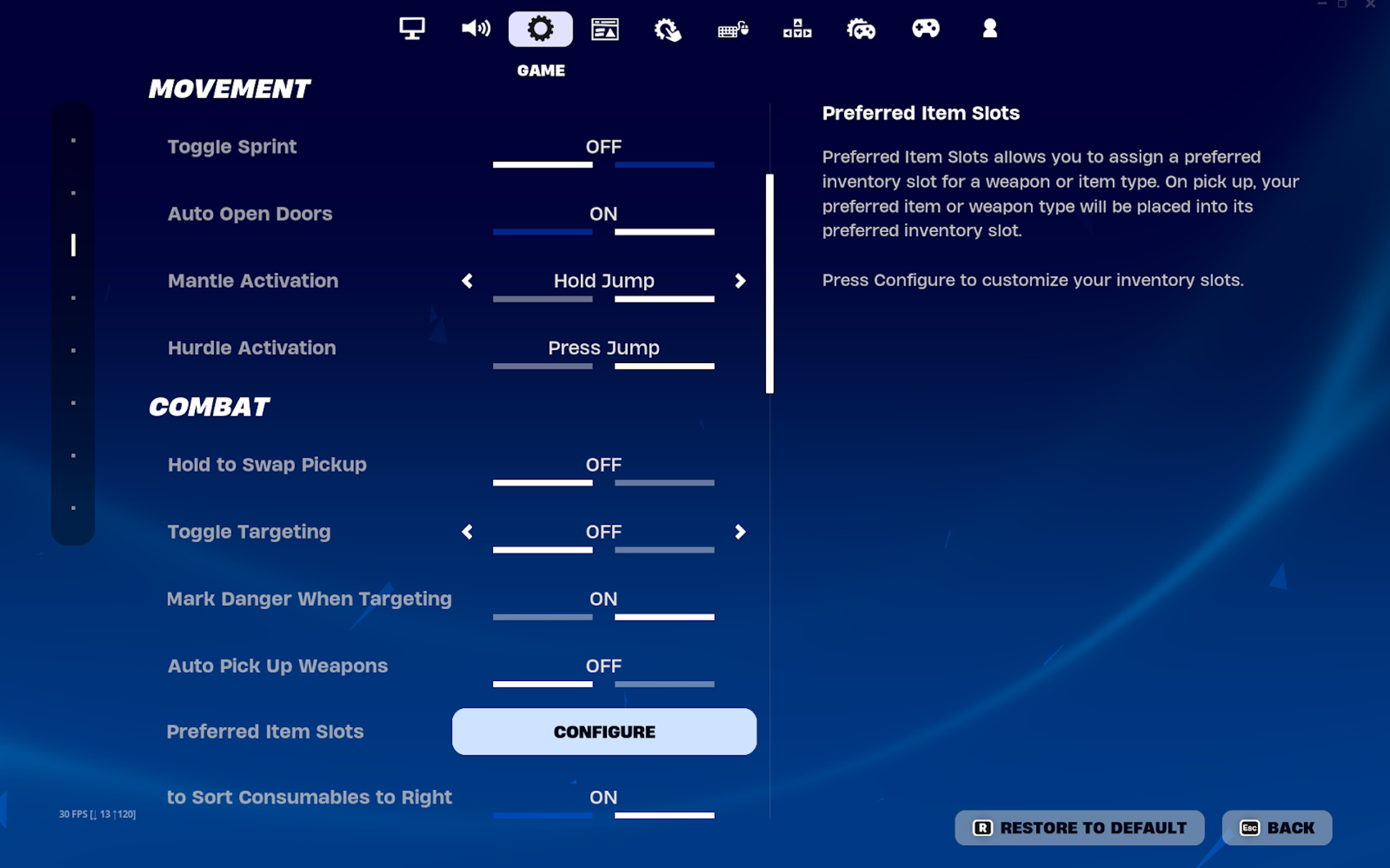
Task: Advance Mantle Activation with right arrow
Action: pos(740,281)
